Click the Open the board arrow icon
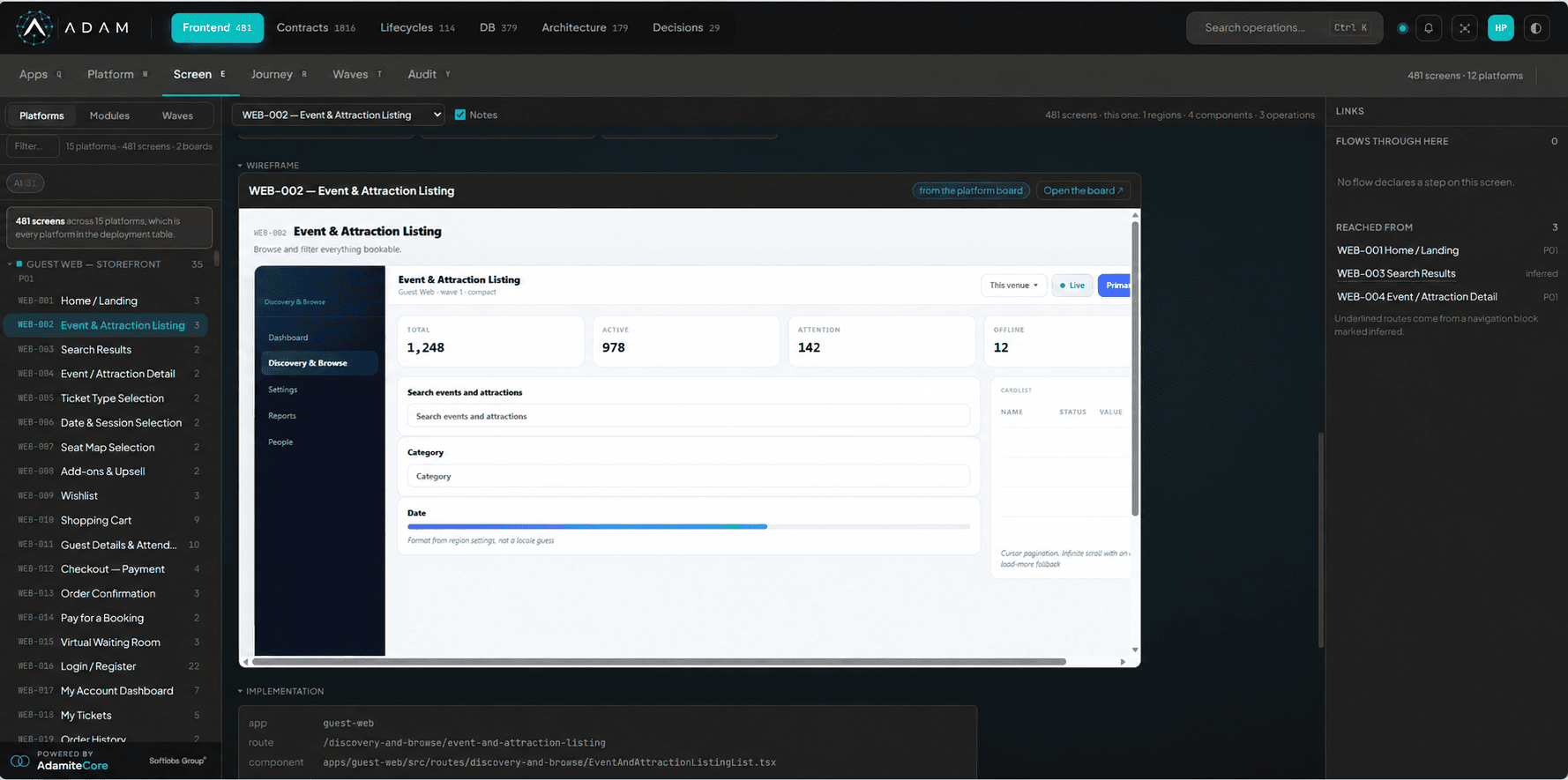Image resolution: width=1568 pixels, height=780 pixels. [x=1120, y=190]
